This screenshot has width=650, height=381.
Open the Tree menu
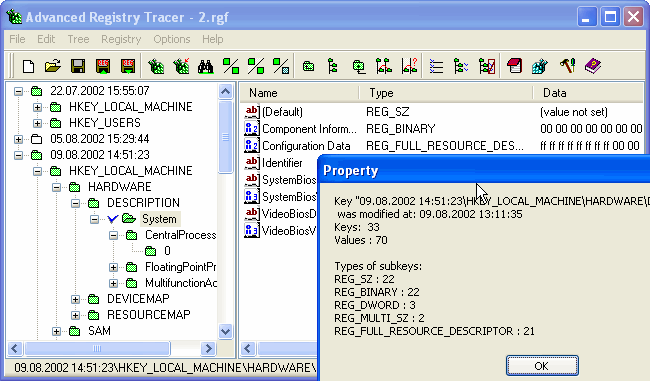[x=78, y=39]
